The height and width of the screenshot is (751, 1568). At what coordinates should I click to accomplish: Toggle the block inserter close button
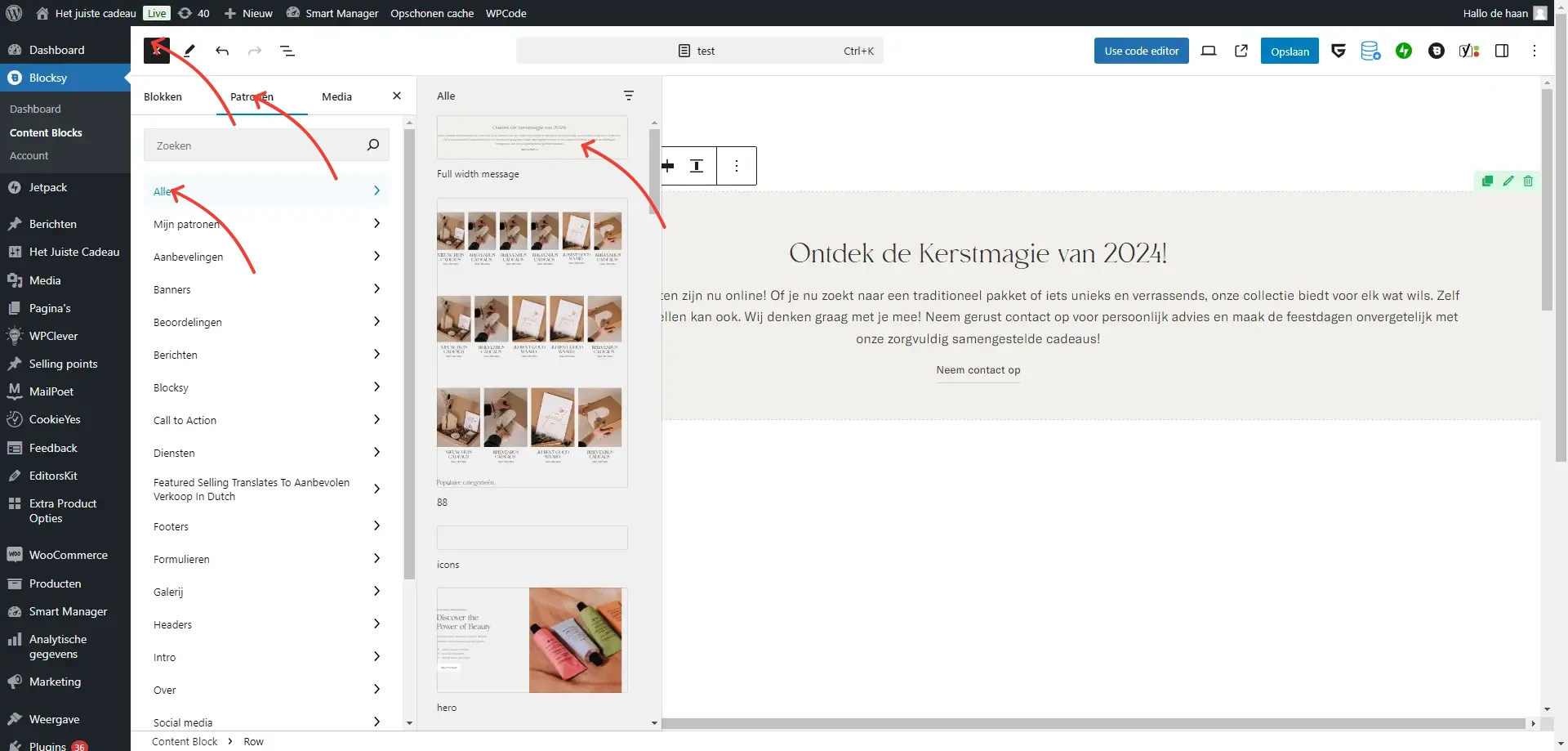(156, 51)
